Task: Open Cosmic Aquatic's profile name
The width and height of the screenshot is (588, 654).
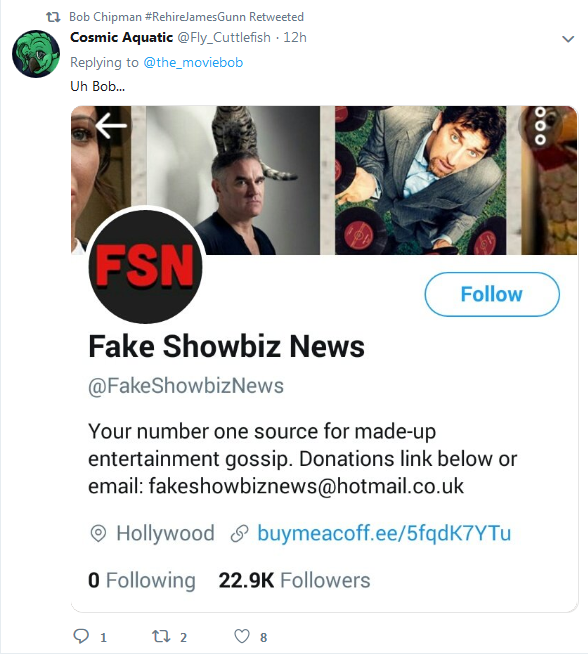Action: tap(121, 38)
